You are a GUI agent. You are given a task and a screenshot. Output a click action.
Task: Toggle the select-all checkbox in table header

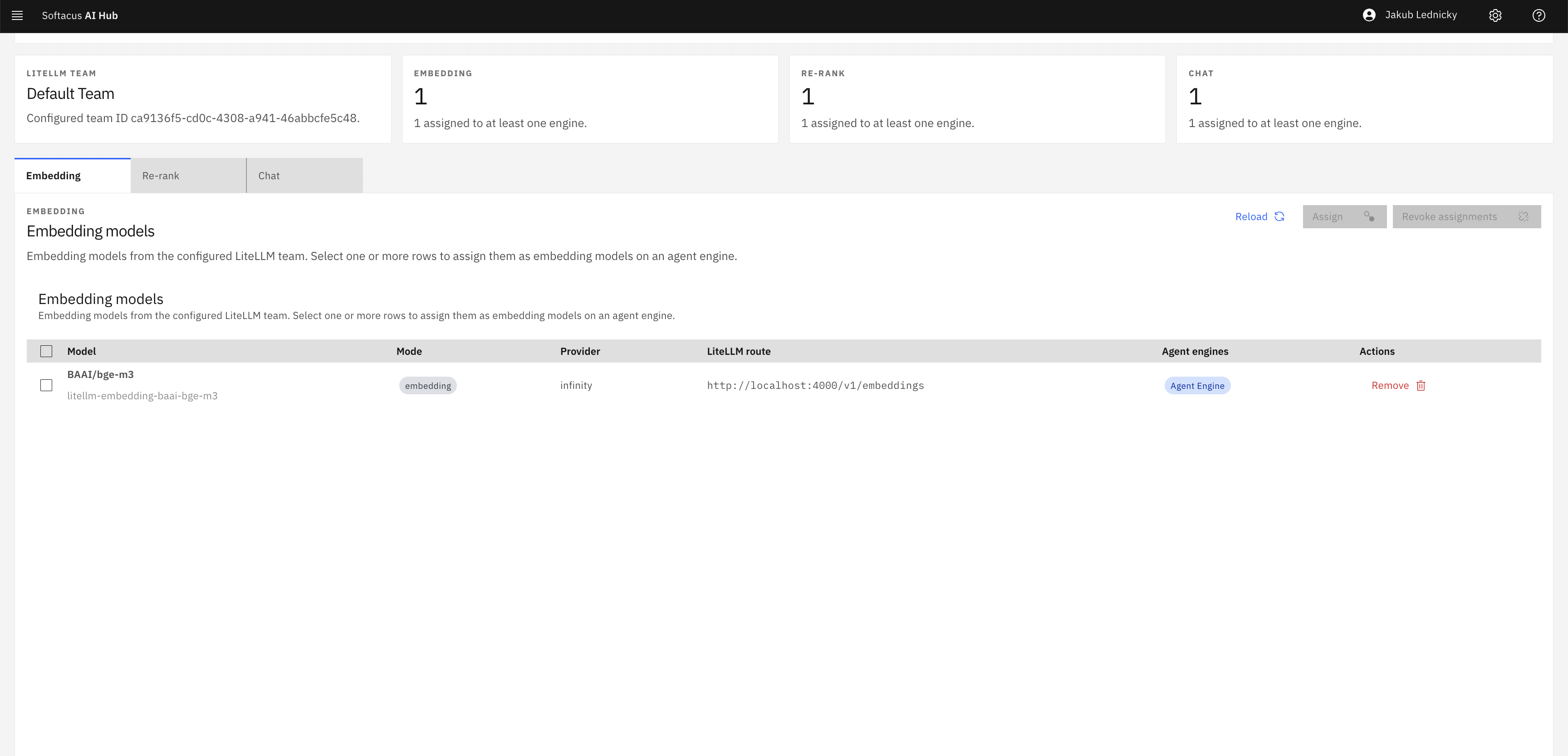[46, 351]
